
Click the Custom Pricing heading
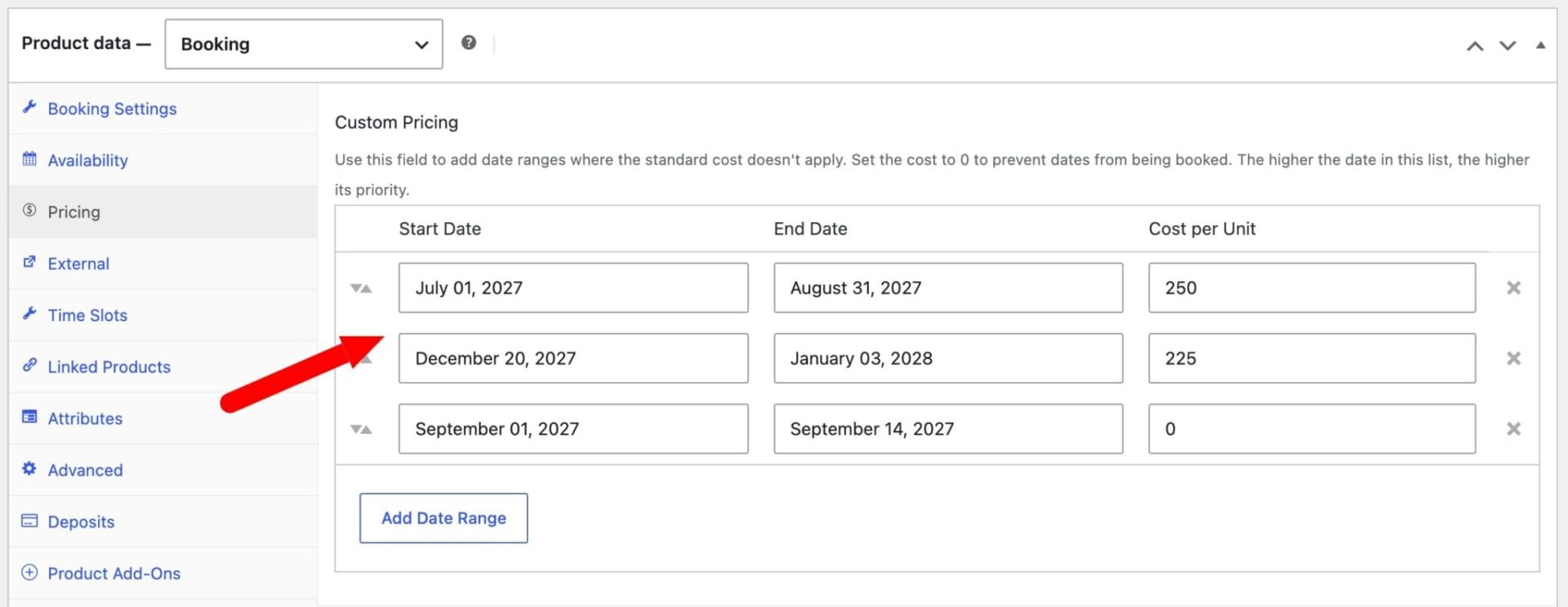click(x=396, y=123)
